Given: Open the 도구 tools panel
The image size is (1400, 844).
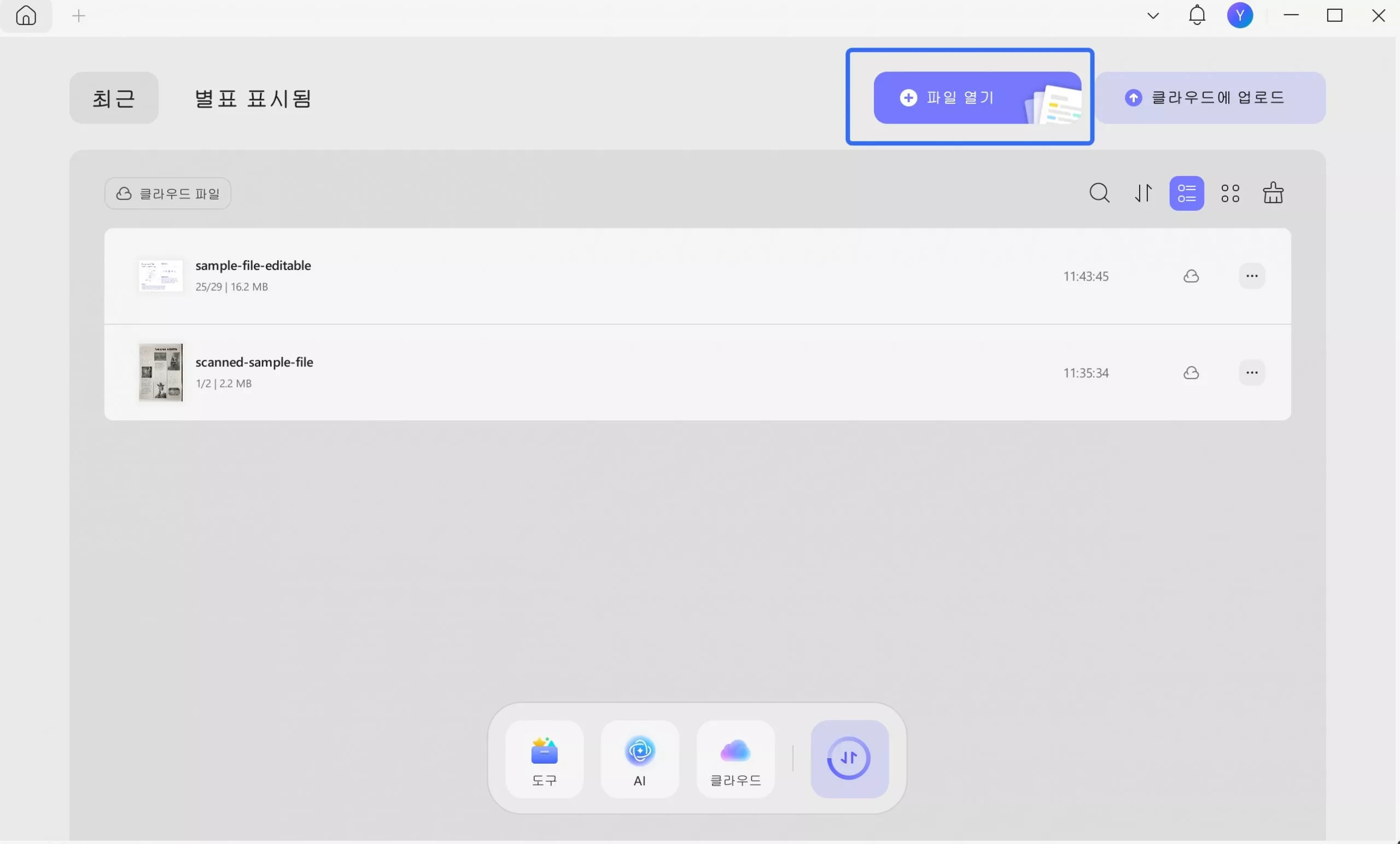Looking at the screenshot, I should point(544,759).
